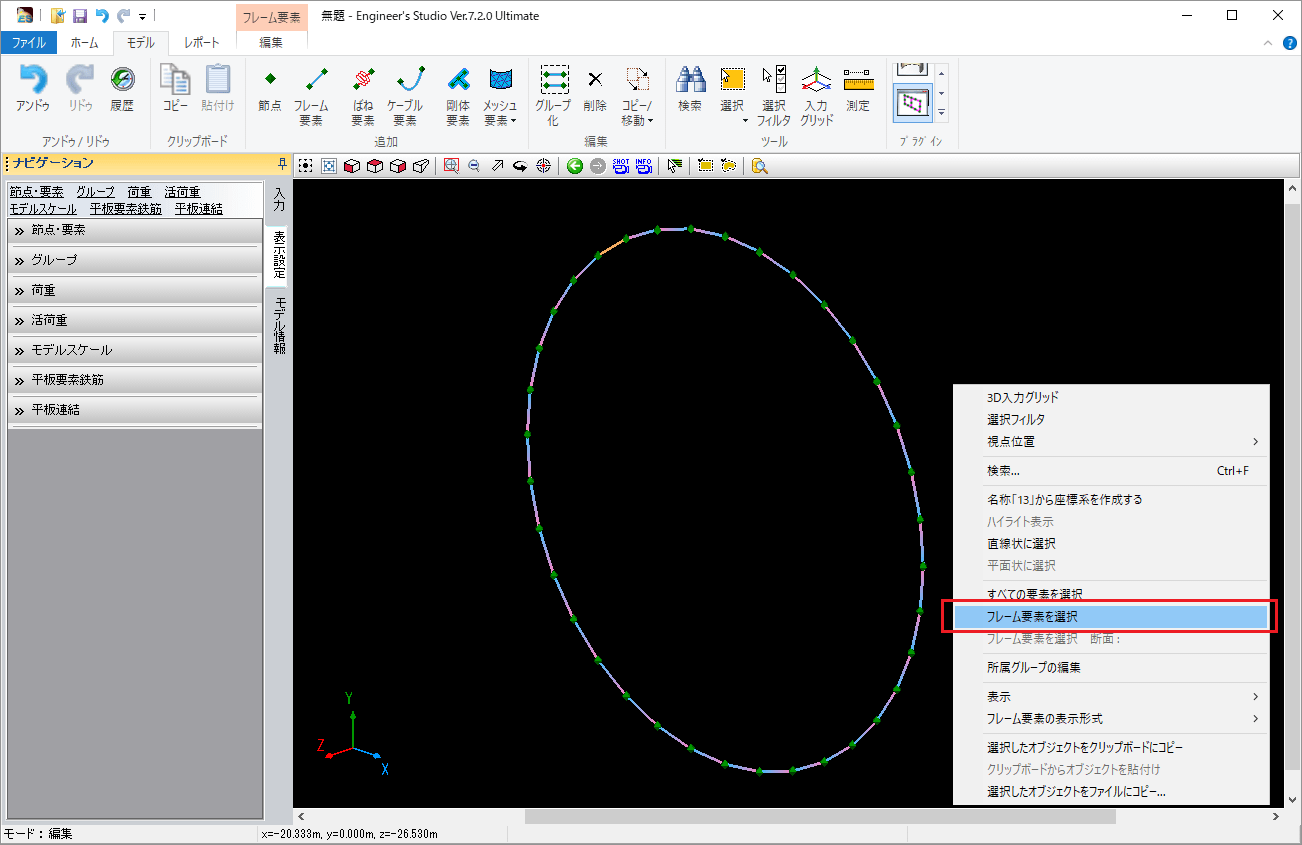1302x845 pixels.
Task: Click the 平板要素鉄筋 link
Action: (x=125, y=209)
